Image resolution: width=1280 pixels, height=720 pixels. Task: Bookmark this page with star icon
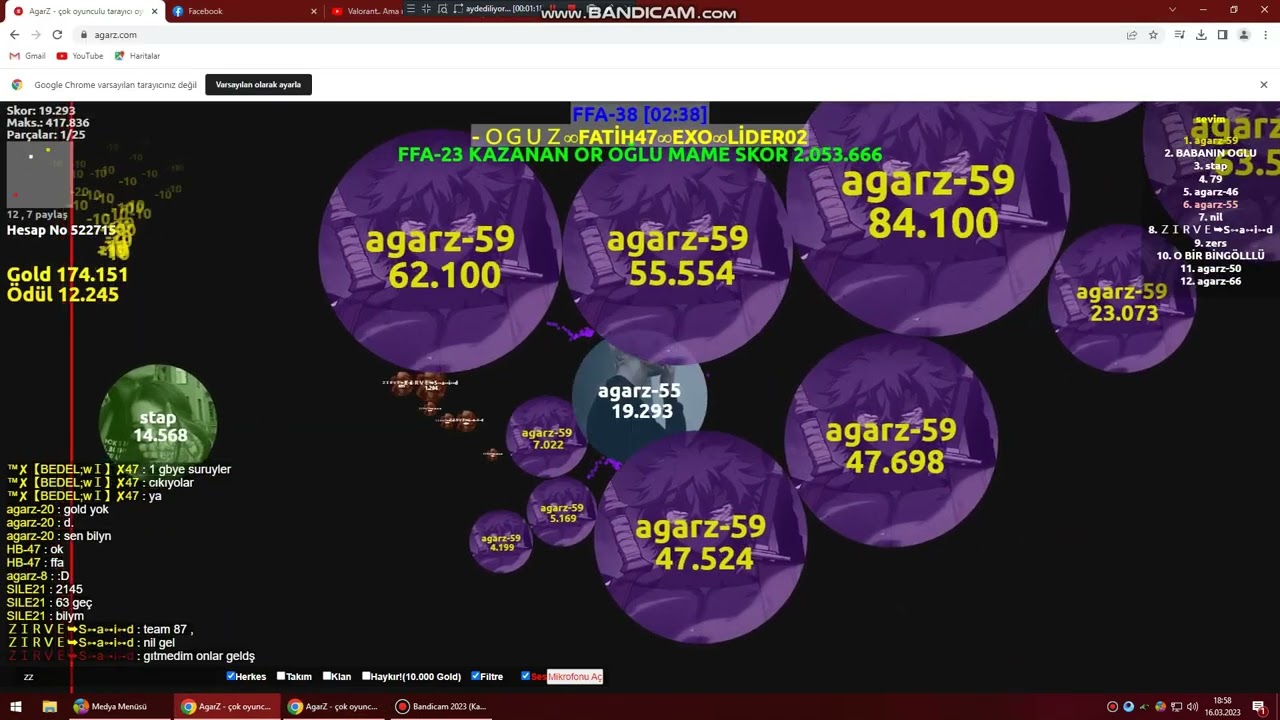point(1153,34)
